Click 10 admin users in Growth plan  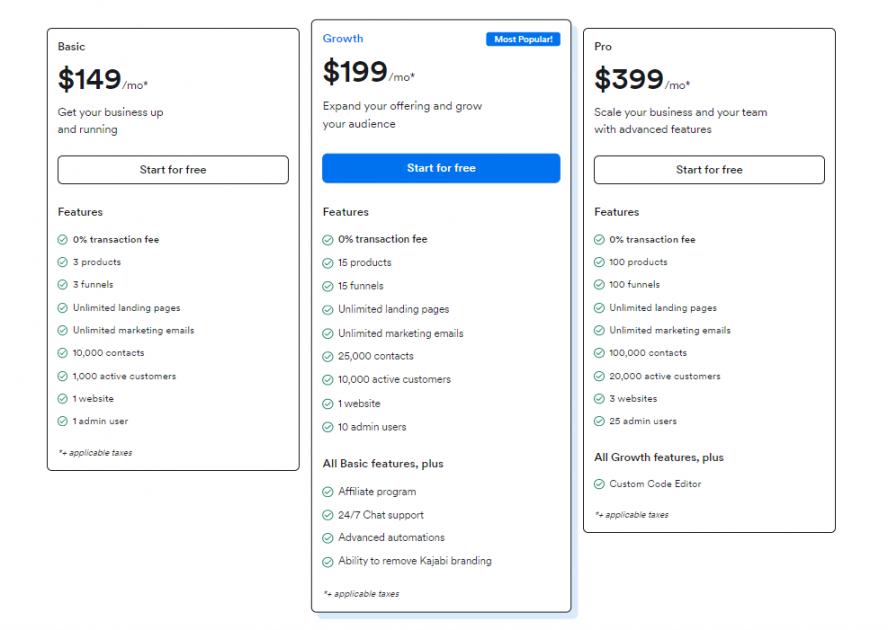tap(372, 427)
